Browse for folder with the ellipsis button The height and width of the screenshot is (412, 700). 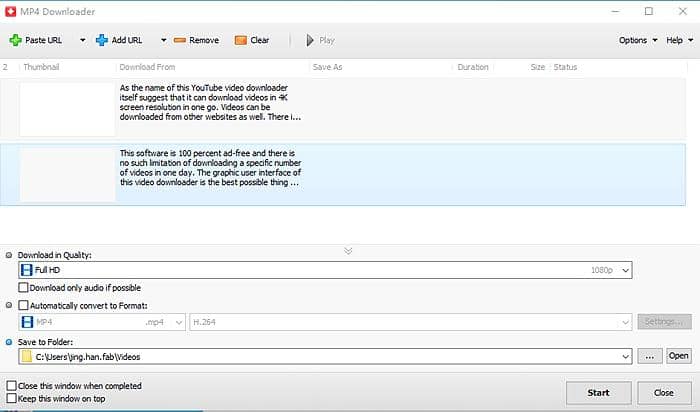[650, 356]
